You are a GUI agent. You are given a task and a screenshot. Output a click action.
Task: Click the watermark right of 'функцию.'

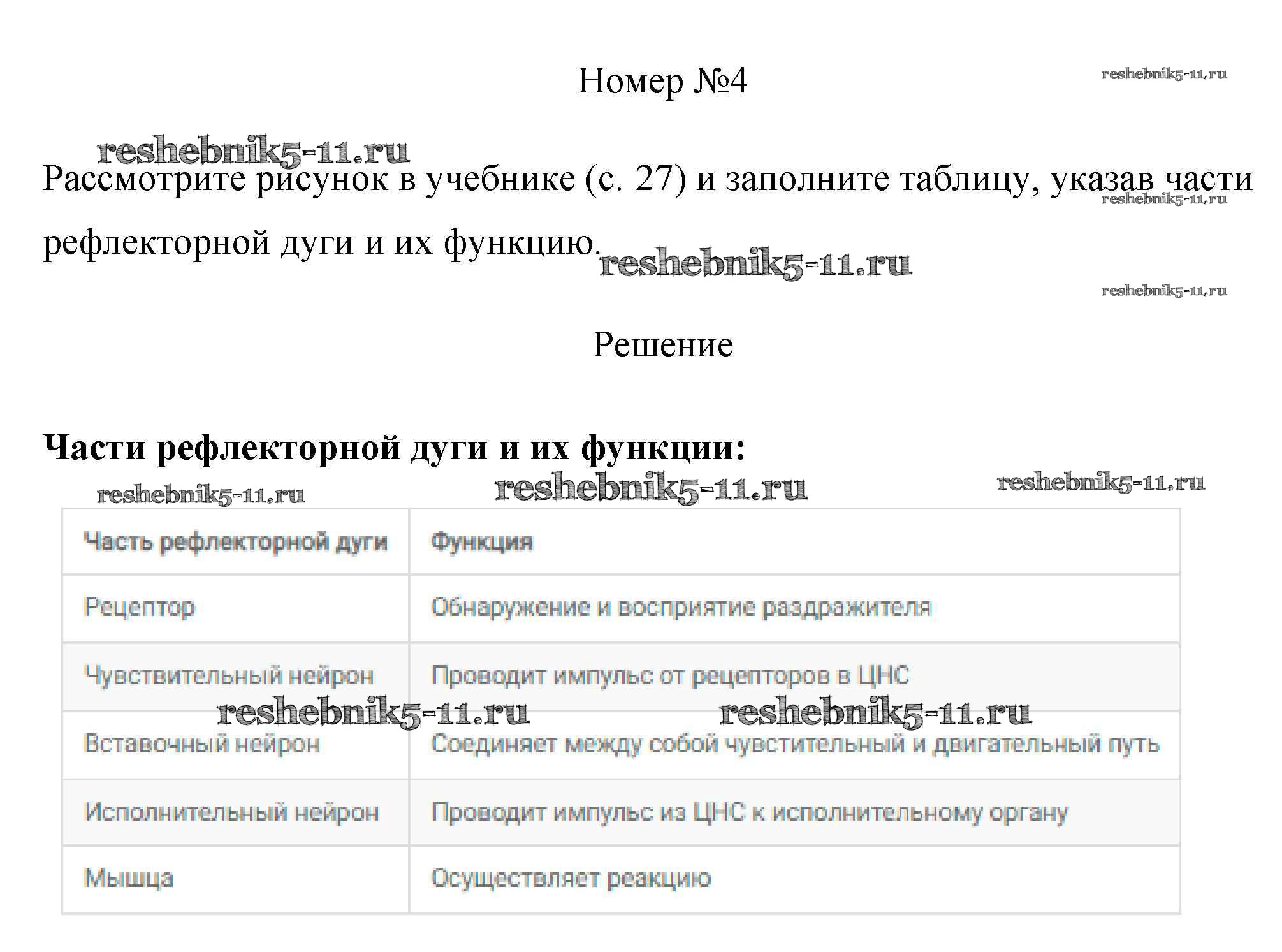tap(755, 263)
